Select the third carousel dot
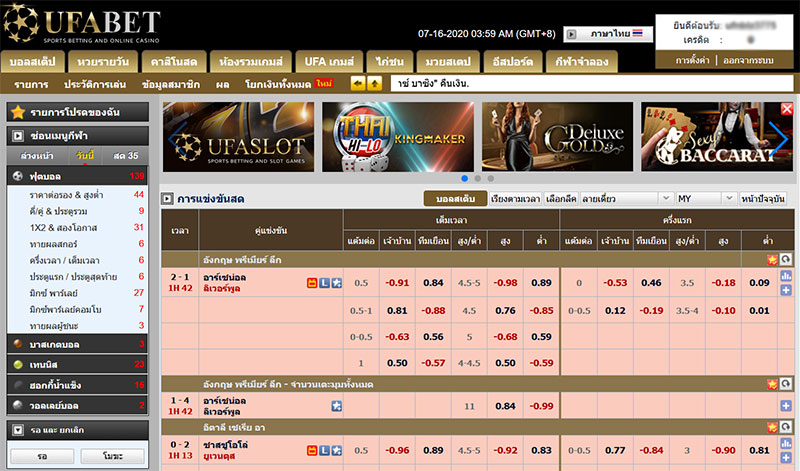Screen dimensions: 800x471 tap(490, 179)
